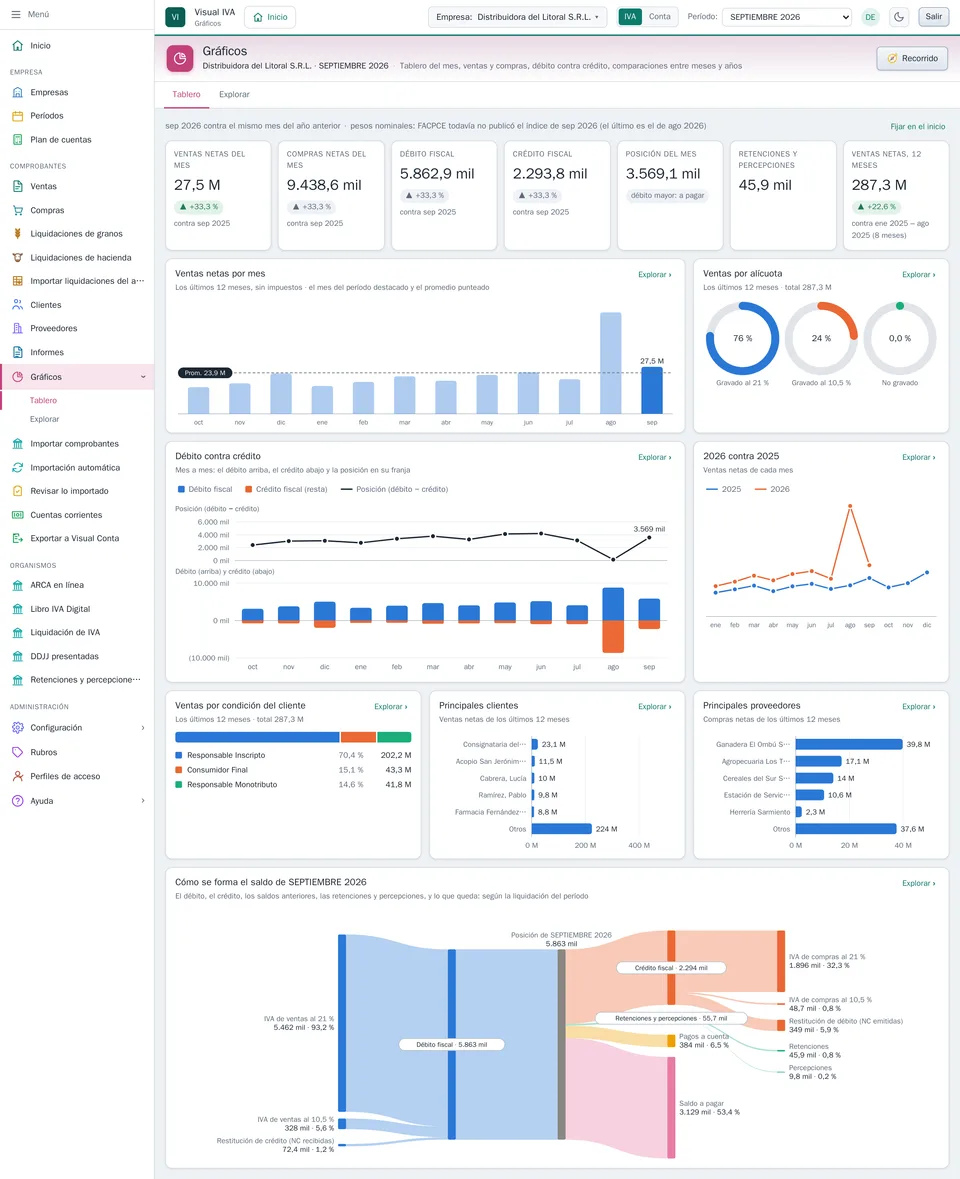Expand the Ayuda sidebar submenu arrow
The image size is (960, 1179).
(143, 801)
